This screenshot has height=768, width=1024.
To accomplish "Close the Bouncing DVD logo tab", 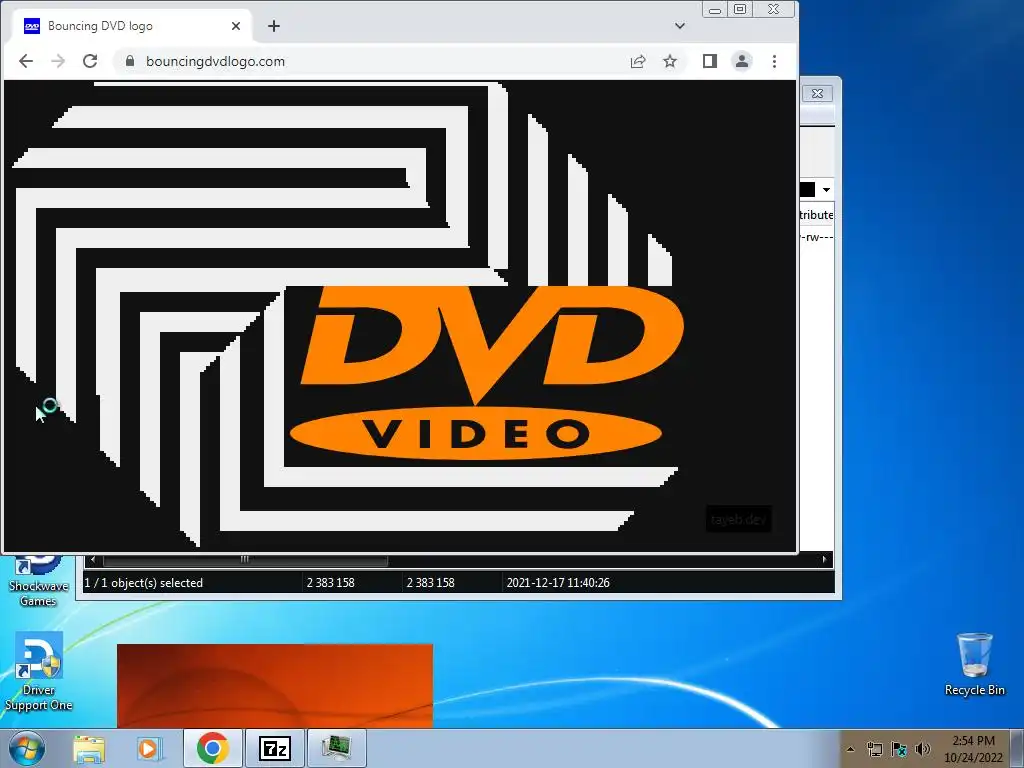I will pos(236,26).
